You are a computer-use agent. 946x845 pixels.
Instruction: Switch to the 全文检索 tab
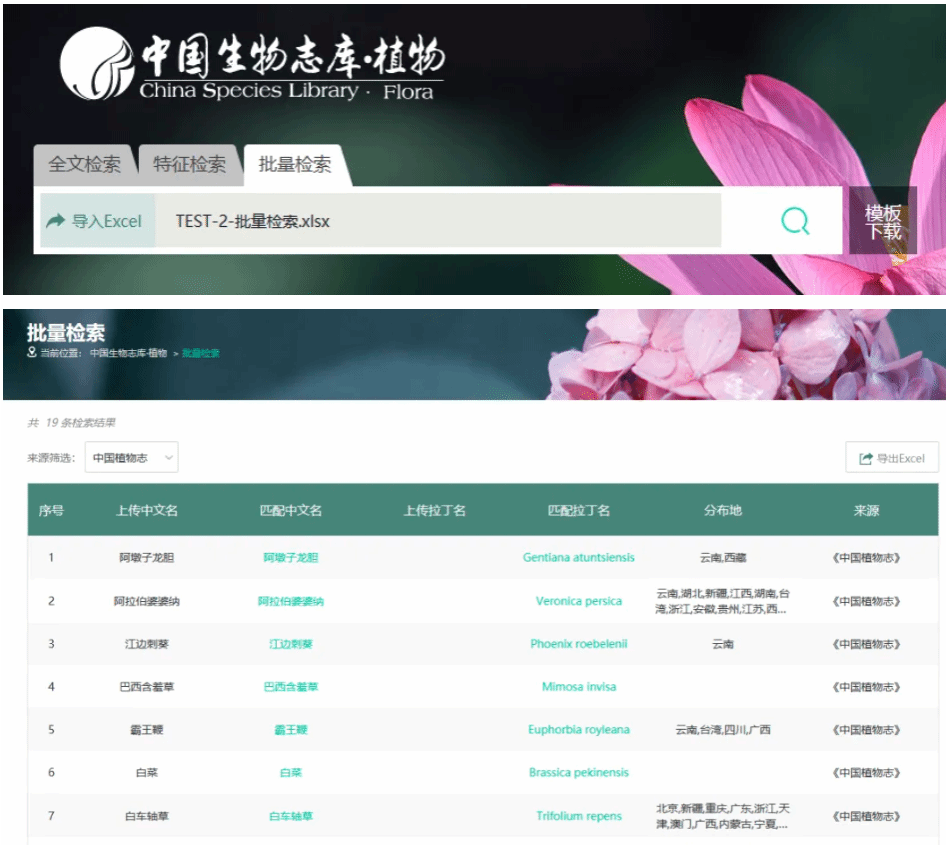pyautogui.click(x=85, y=165)
